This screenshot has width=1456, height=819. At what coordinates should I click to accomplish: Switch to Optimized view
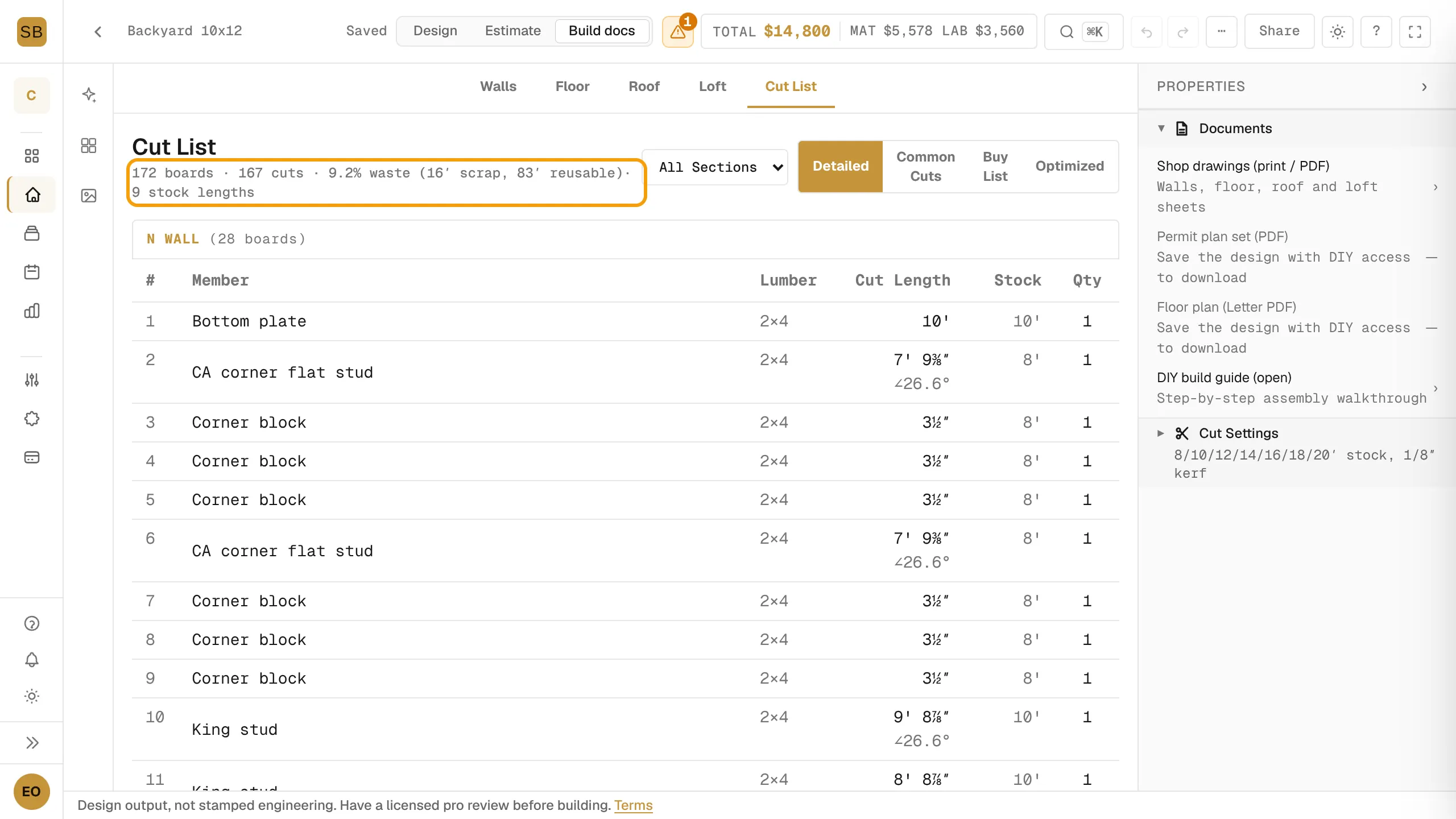[x=1069, y=167]
